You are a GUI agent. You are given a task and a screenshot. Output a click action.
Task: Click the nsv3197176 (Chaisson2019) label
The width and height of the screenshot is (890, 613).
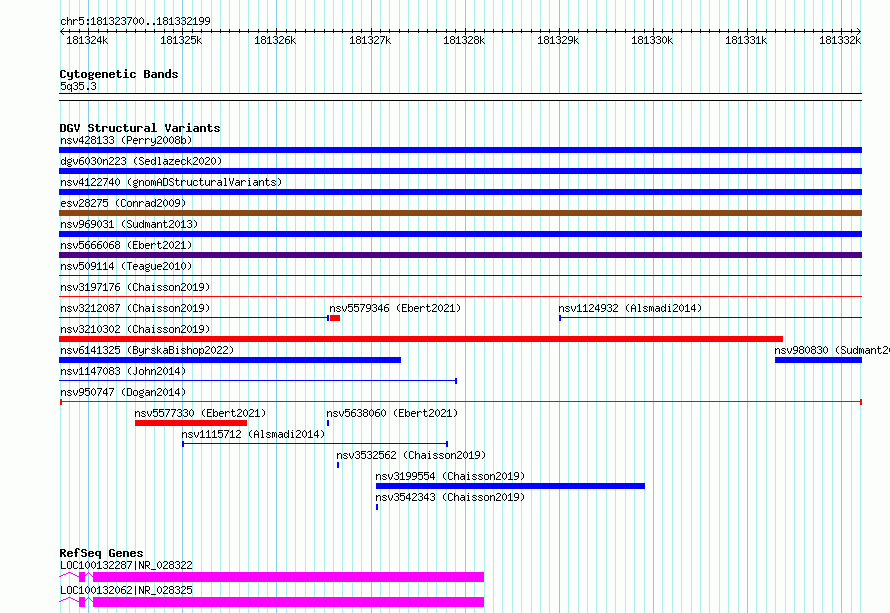coord(135,287)
